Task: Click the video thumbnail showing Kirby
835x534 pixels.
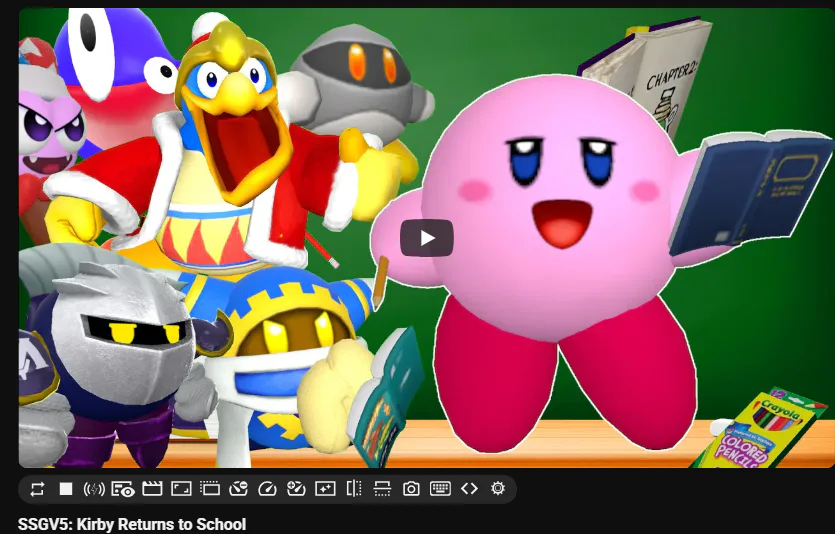Action: [x=427, y=238]
